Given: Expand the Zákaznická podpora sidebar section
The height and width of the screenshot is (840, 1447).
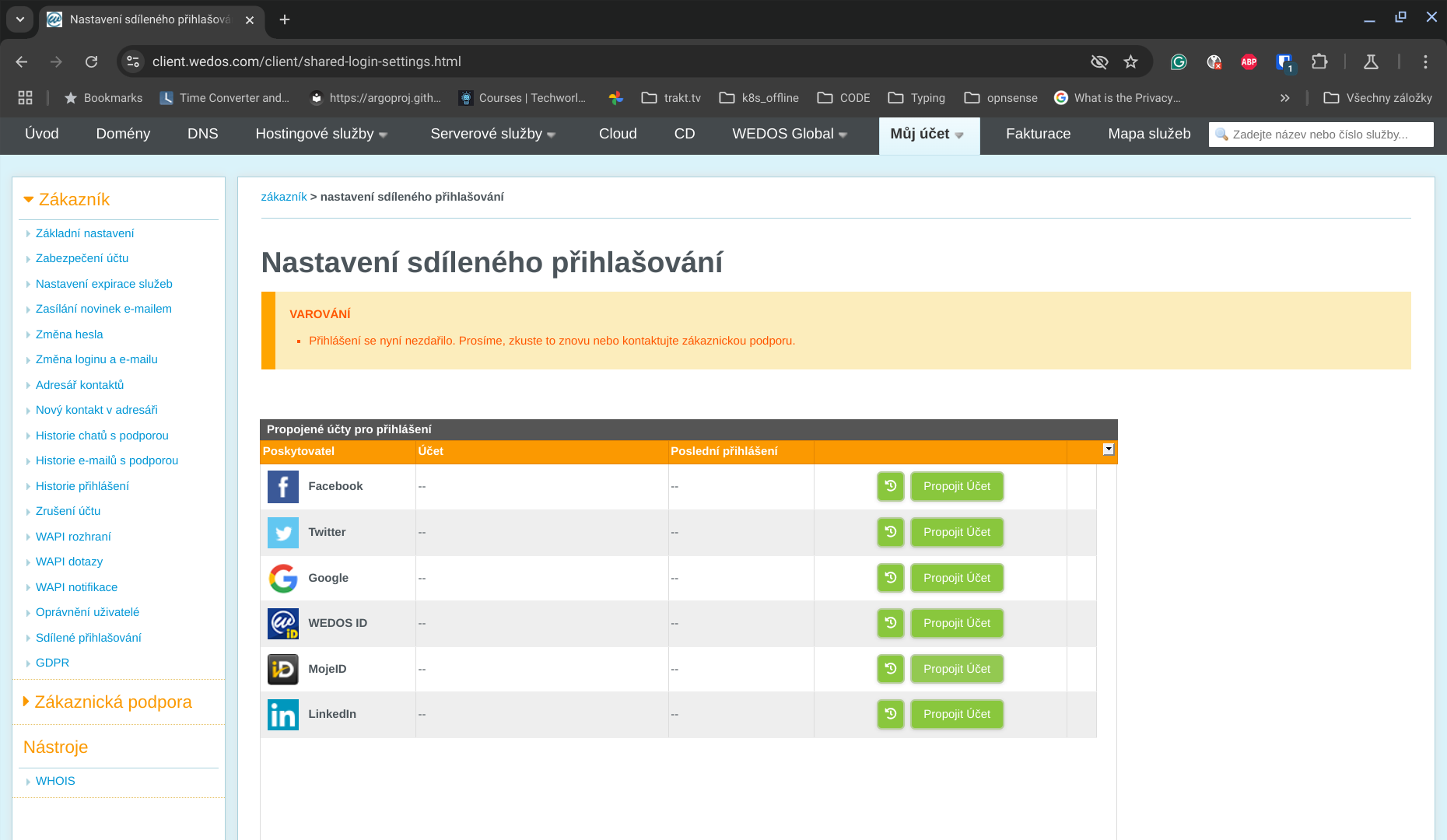Looking at the screenshot, I should click(113, 702).
